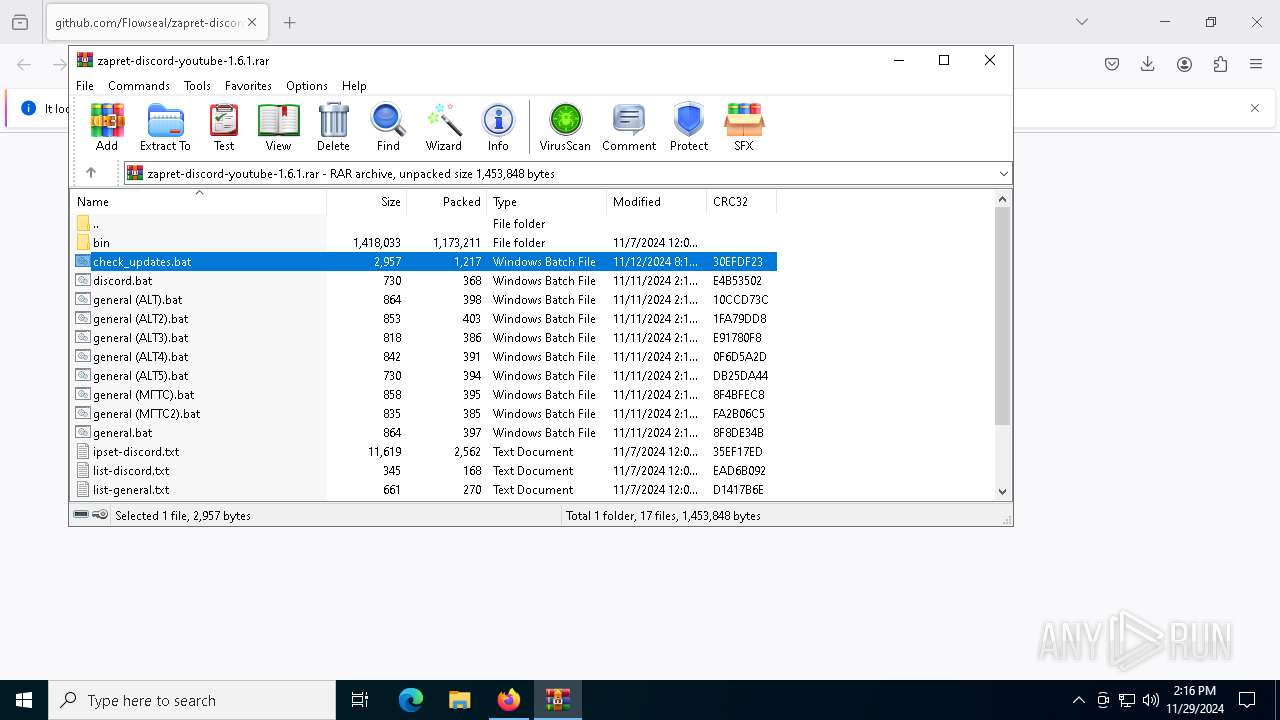Select check_updates.bat file

coord(425,262)
